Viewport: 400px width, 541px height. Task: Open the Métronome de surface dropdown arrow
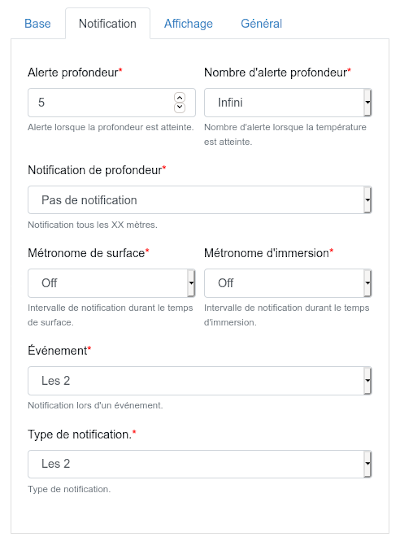(191, 283)
